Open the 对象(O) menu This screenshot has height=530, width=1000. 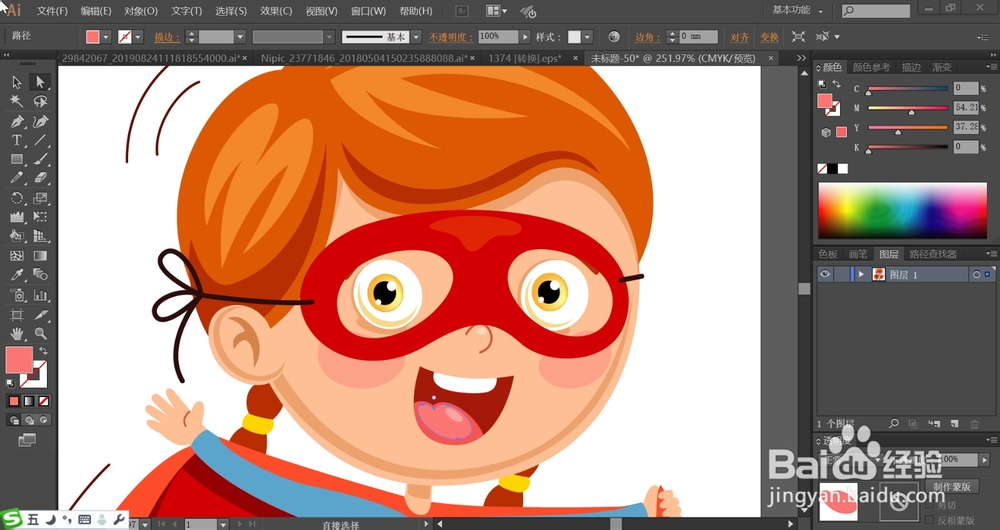point(141,11)
